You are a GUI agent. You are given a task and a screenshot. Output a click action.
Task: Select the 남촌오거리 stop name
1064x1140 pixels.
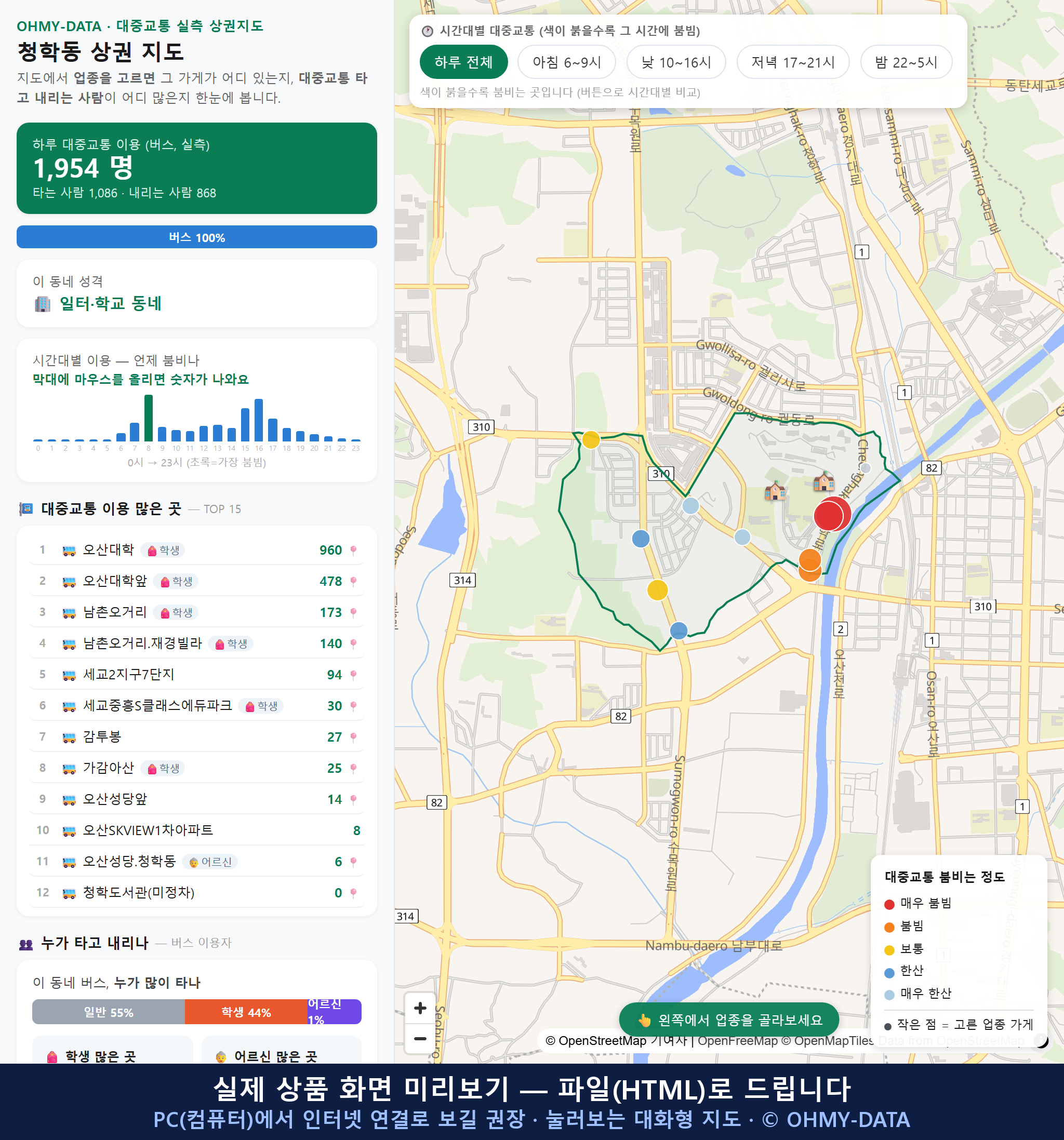pyautogui.click(x=115, y=612)
